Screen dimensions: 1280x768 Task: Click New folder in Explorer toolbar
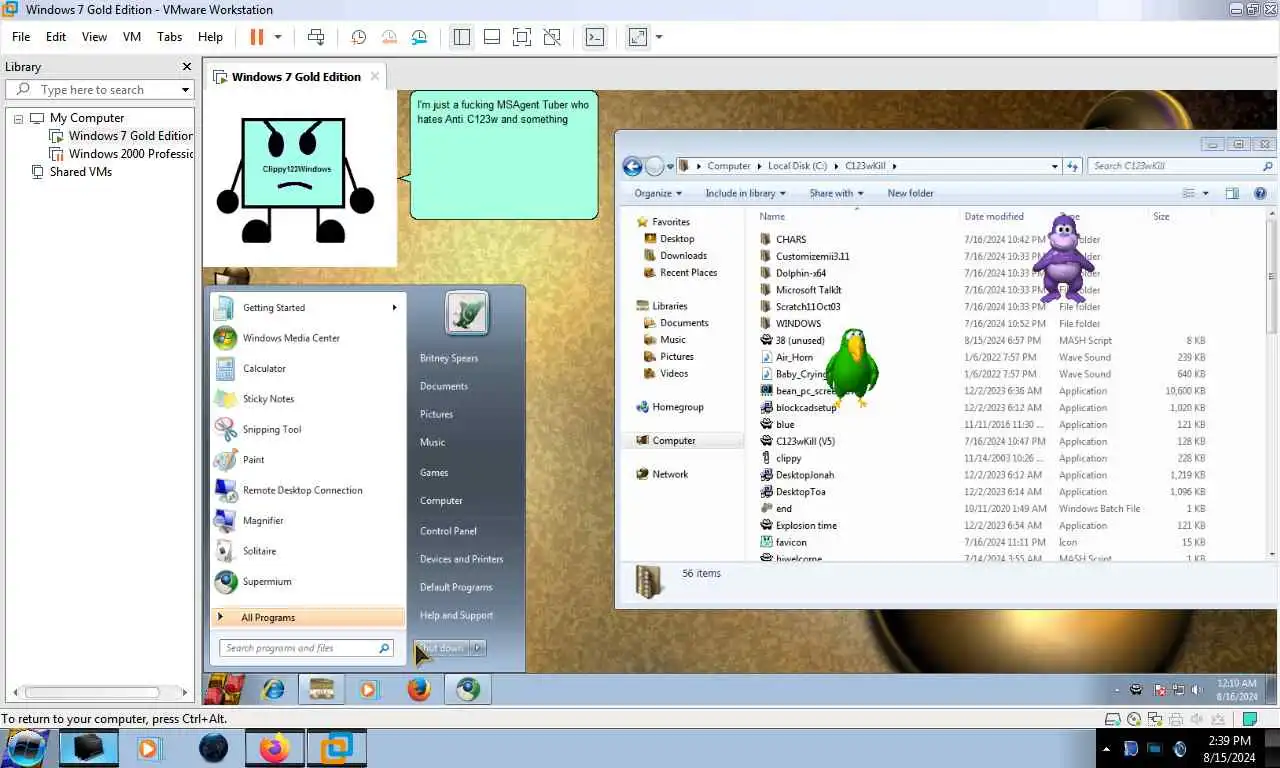pos(910,193)
